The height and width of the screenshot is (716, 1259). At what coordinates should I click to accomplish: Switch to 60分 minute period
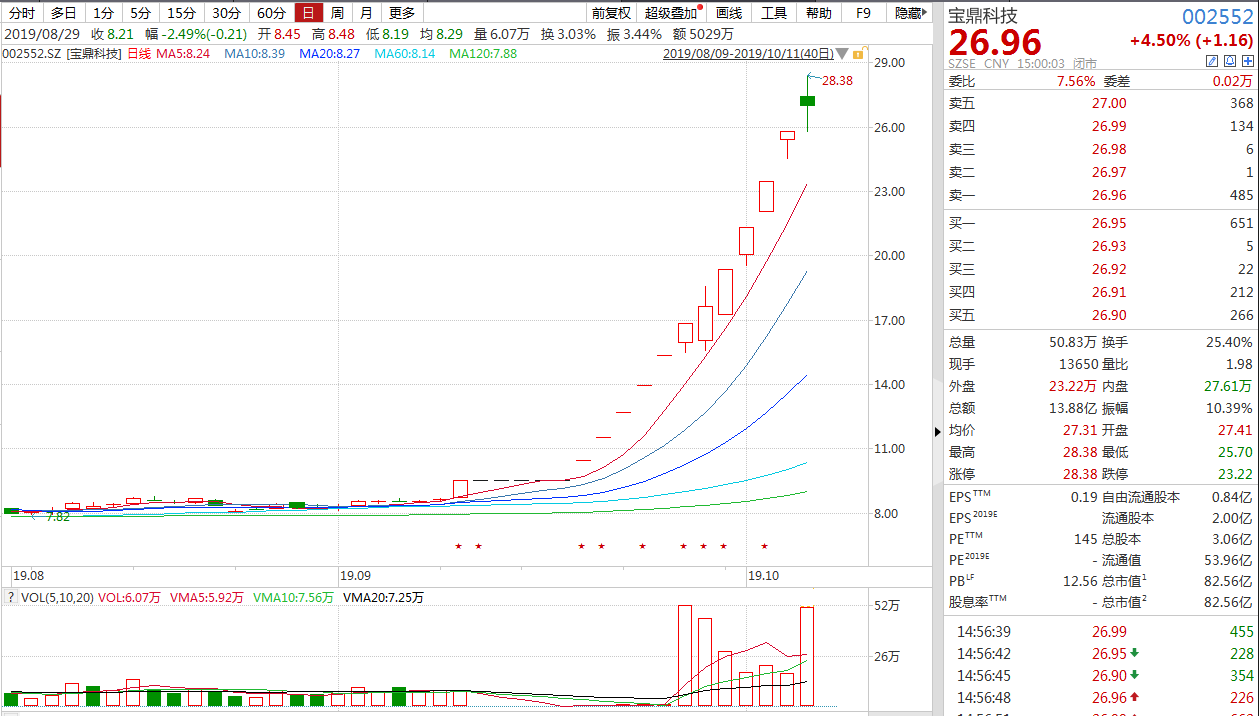coord(270,13)
